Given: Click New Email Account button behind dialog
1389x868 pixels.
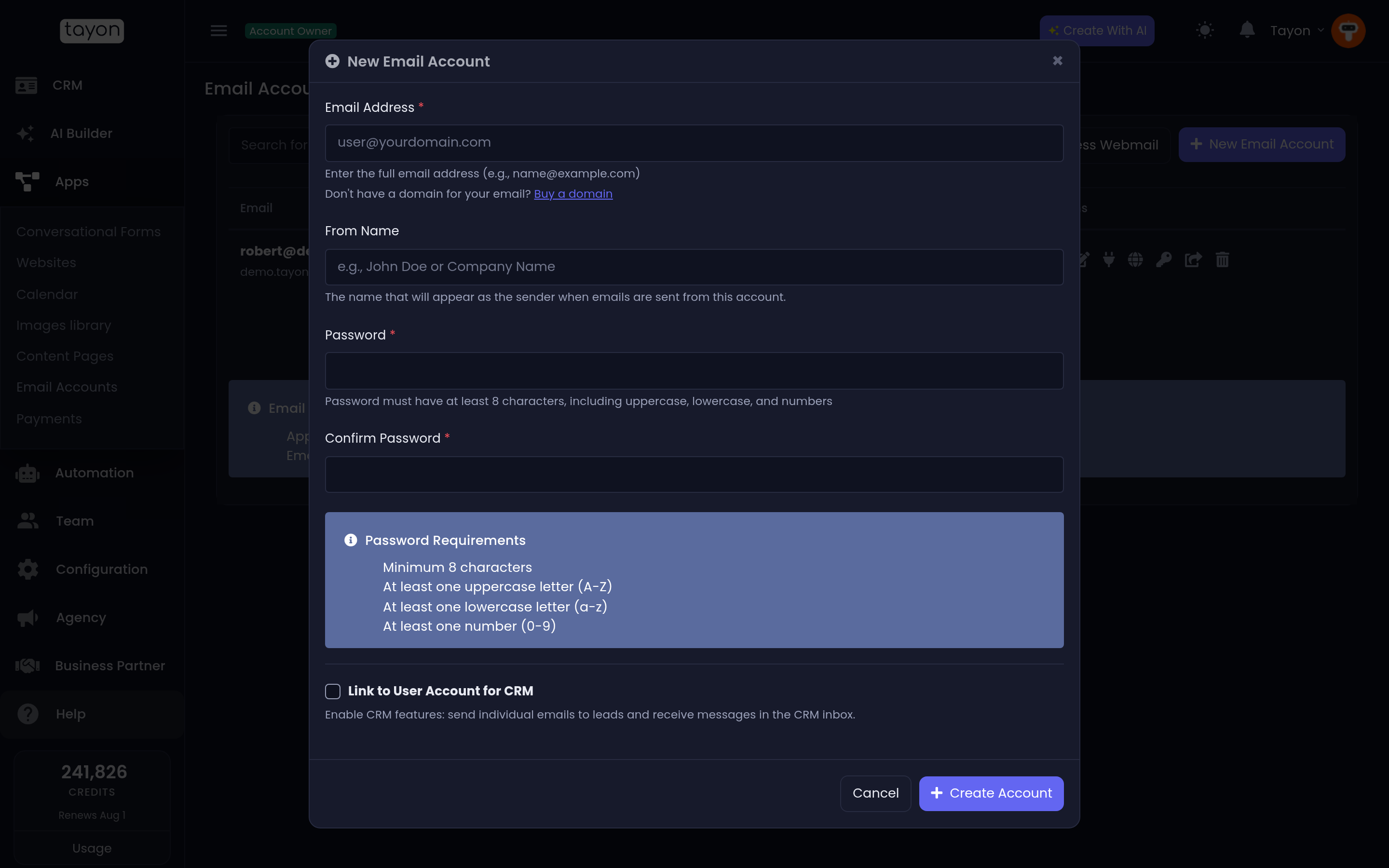Looking at the screenshot, I should [x=1262, y=144].
